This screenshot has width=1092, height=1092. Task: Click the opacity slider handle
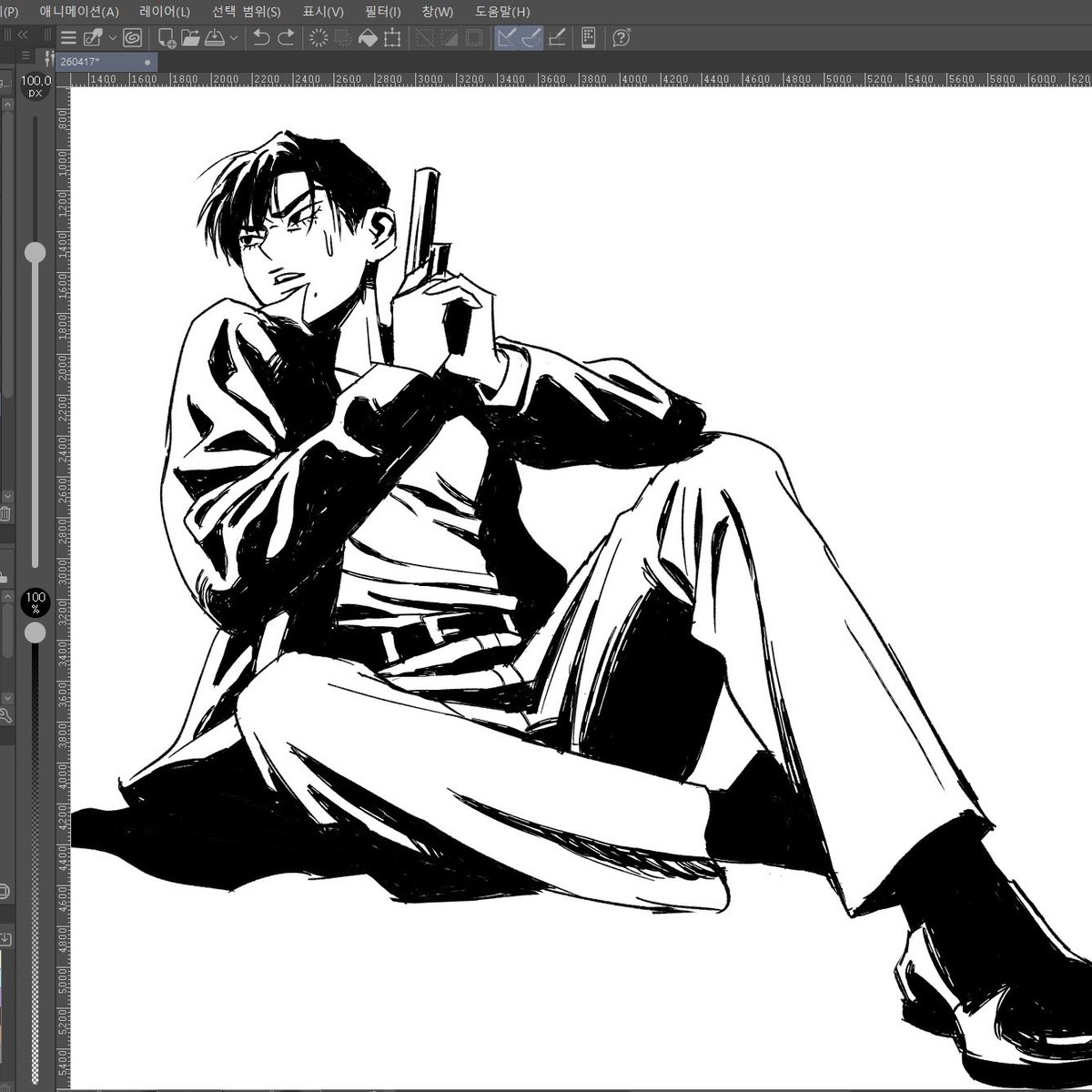coord(35,632)
